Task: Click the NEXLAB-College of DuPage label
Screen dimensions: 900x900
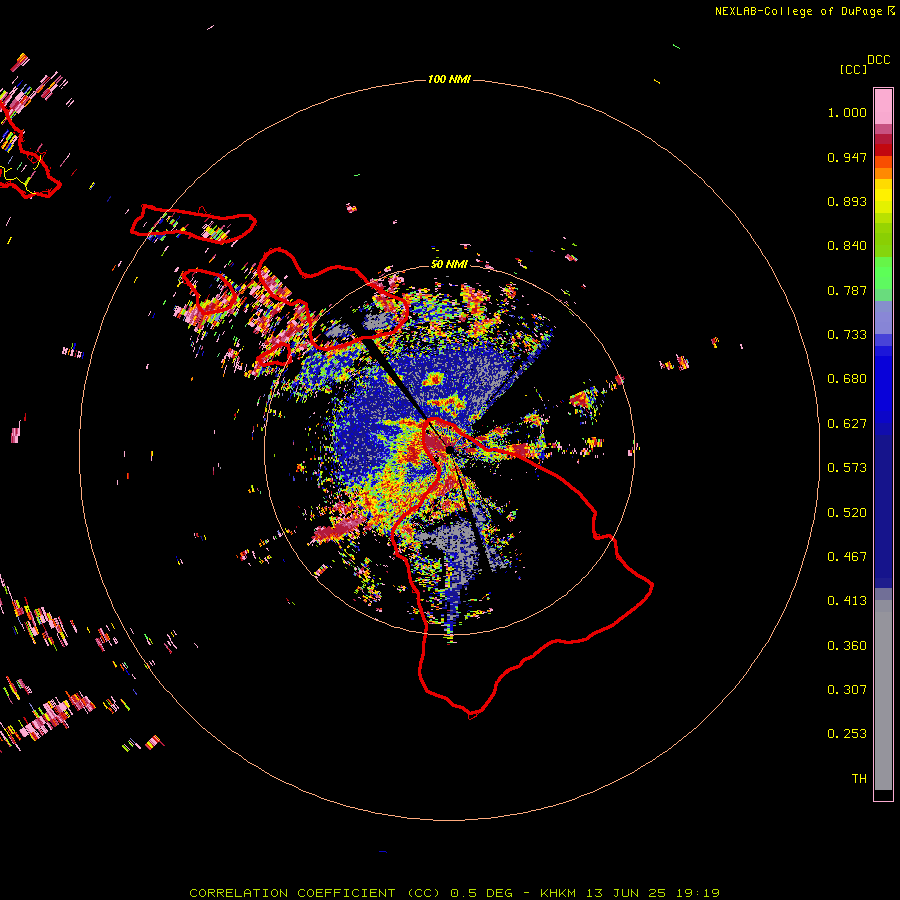Action: (x=804, y=11)
